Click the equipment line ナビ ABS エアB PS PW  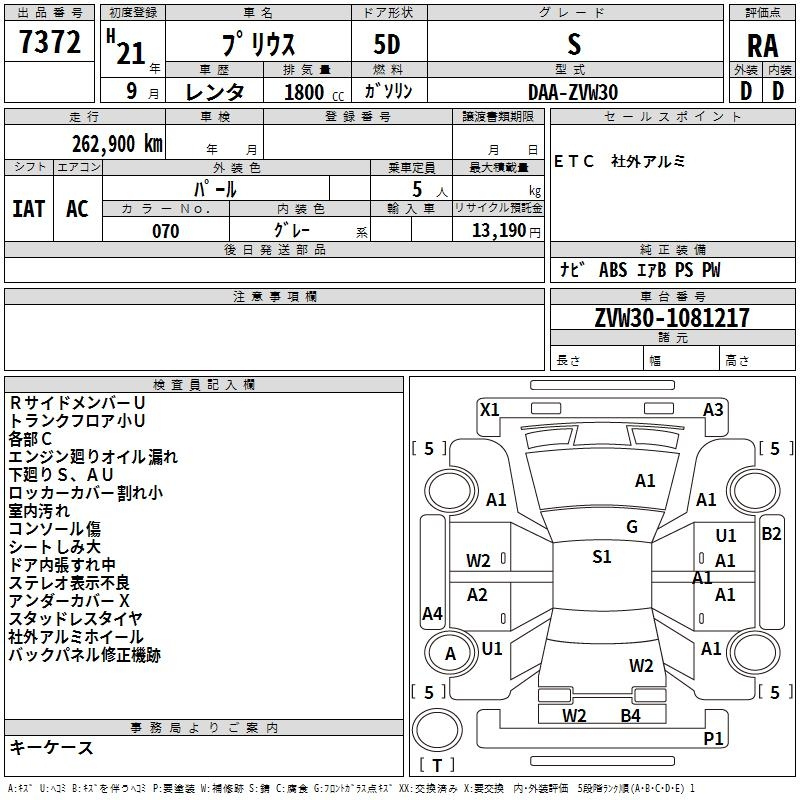(x=640, y=270)
